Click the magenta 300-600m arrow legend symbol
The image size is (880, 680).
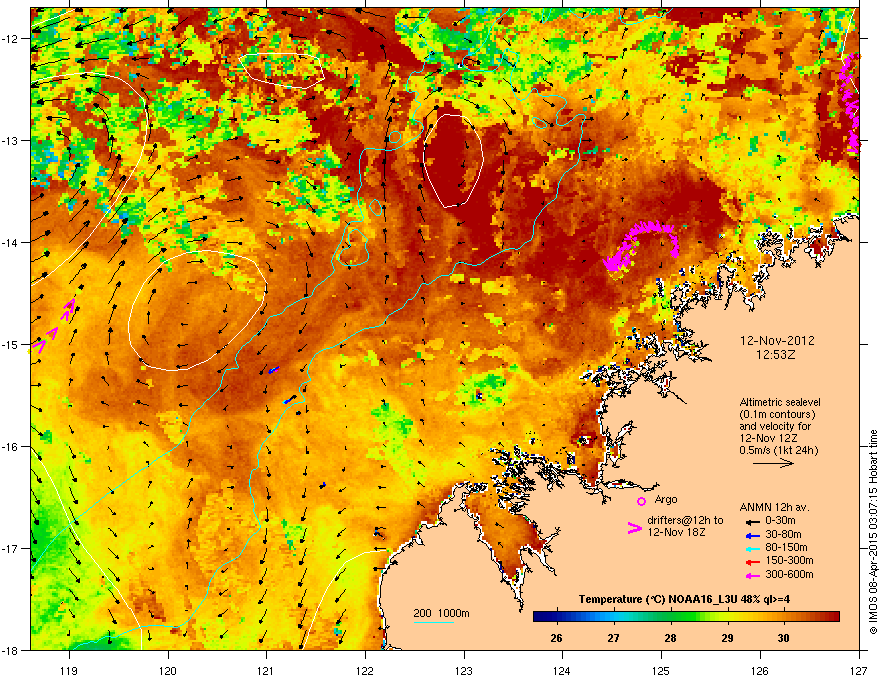[x=753, y=576]
